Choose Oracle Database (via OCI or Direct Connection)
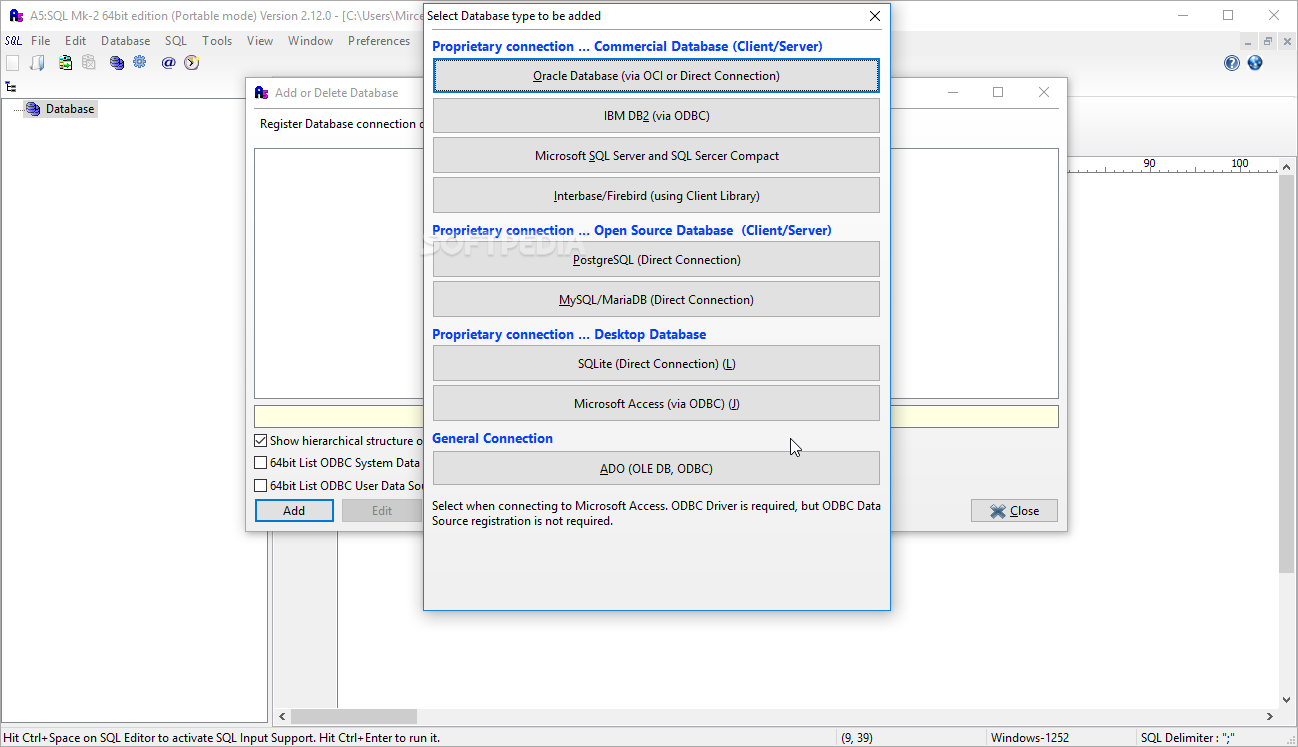The width and height of the screenshot is (1298, 747). pos(656,76)
